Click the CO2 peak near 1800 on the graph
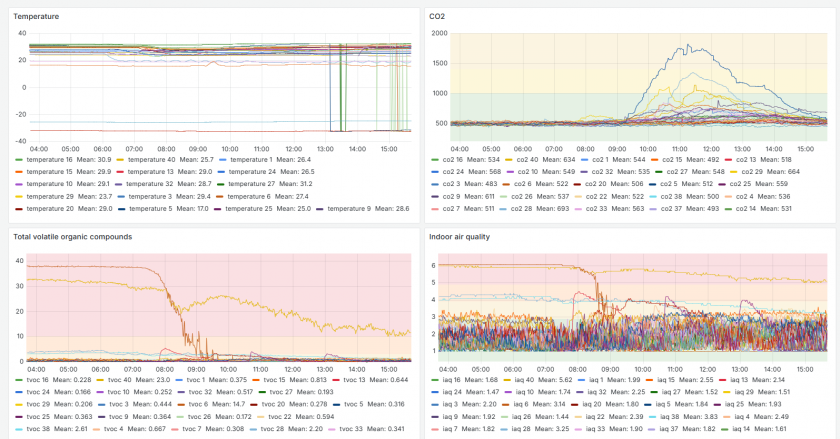 pos(686,45)
